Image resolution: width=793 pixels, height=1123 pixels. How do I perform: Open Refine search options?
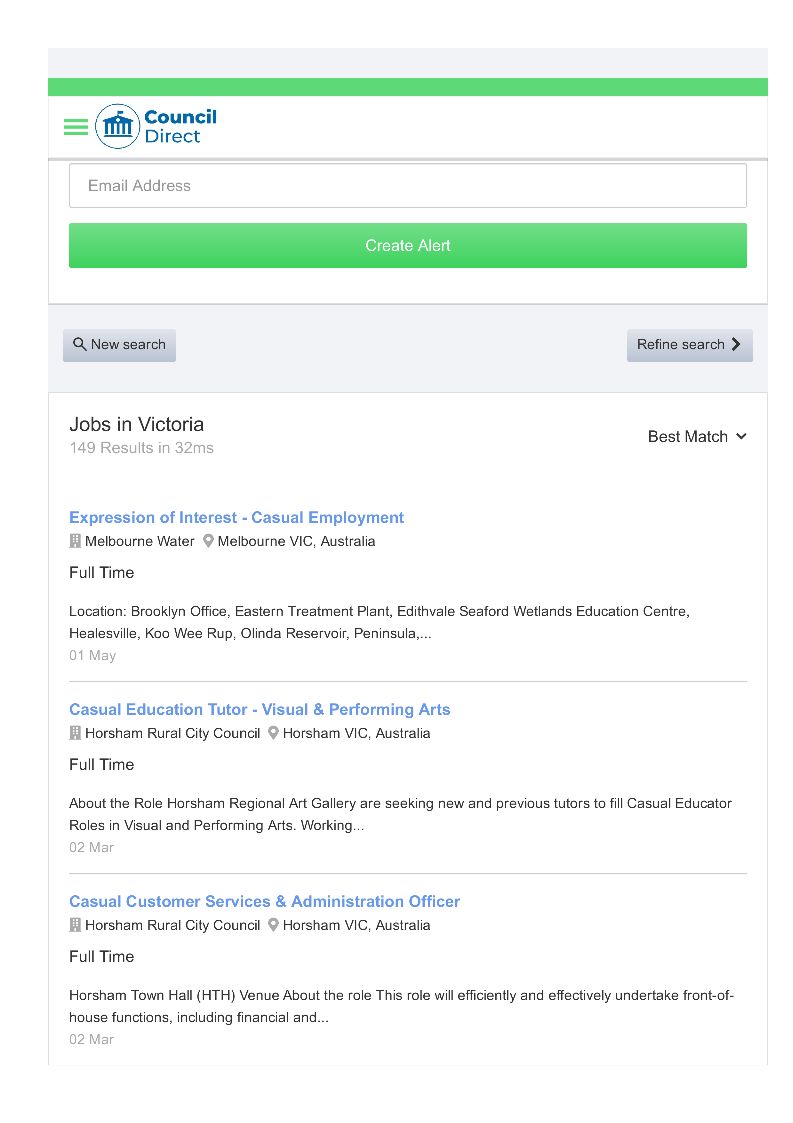point(689,345)
